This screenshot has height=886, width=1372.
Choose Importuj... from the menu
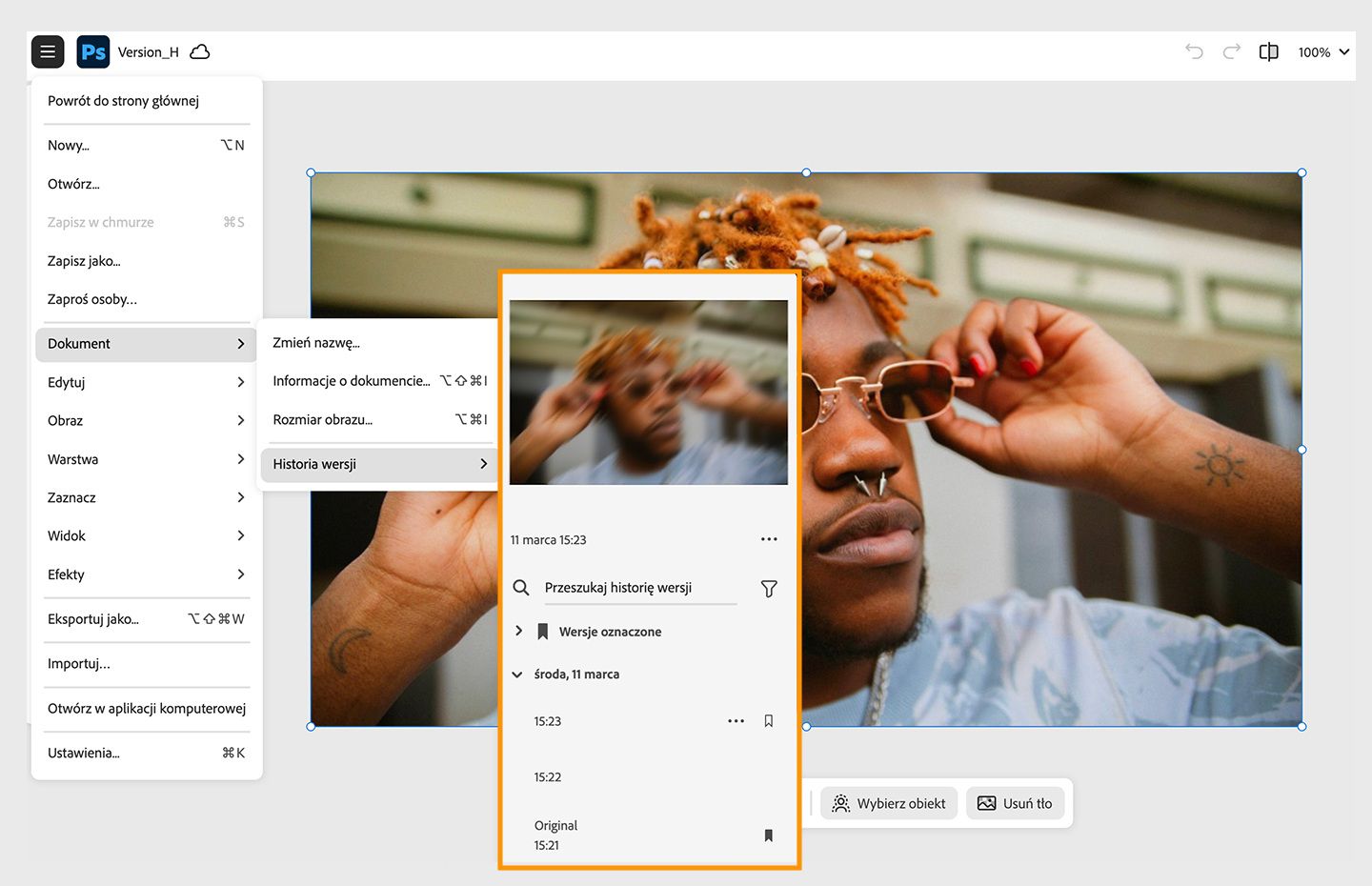147,664
